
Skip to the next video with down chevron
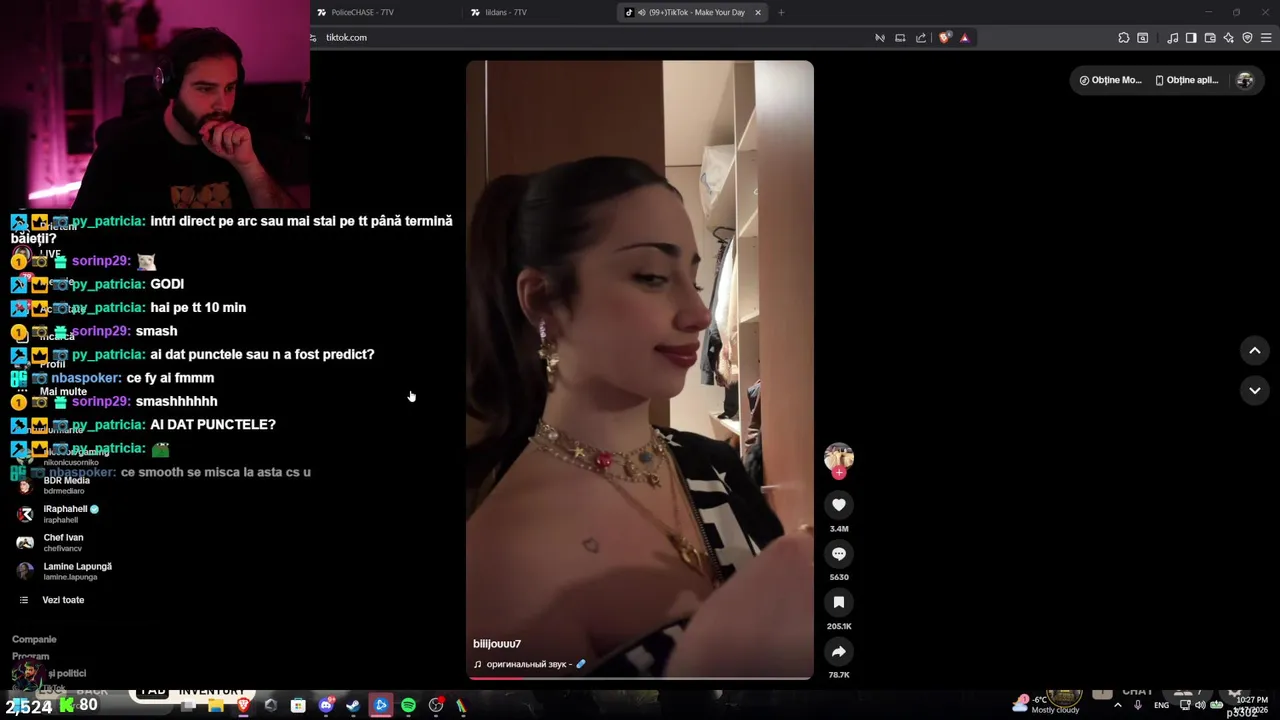pos(1255,390)
